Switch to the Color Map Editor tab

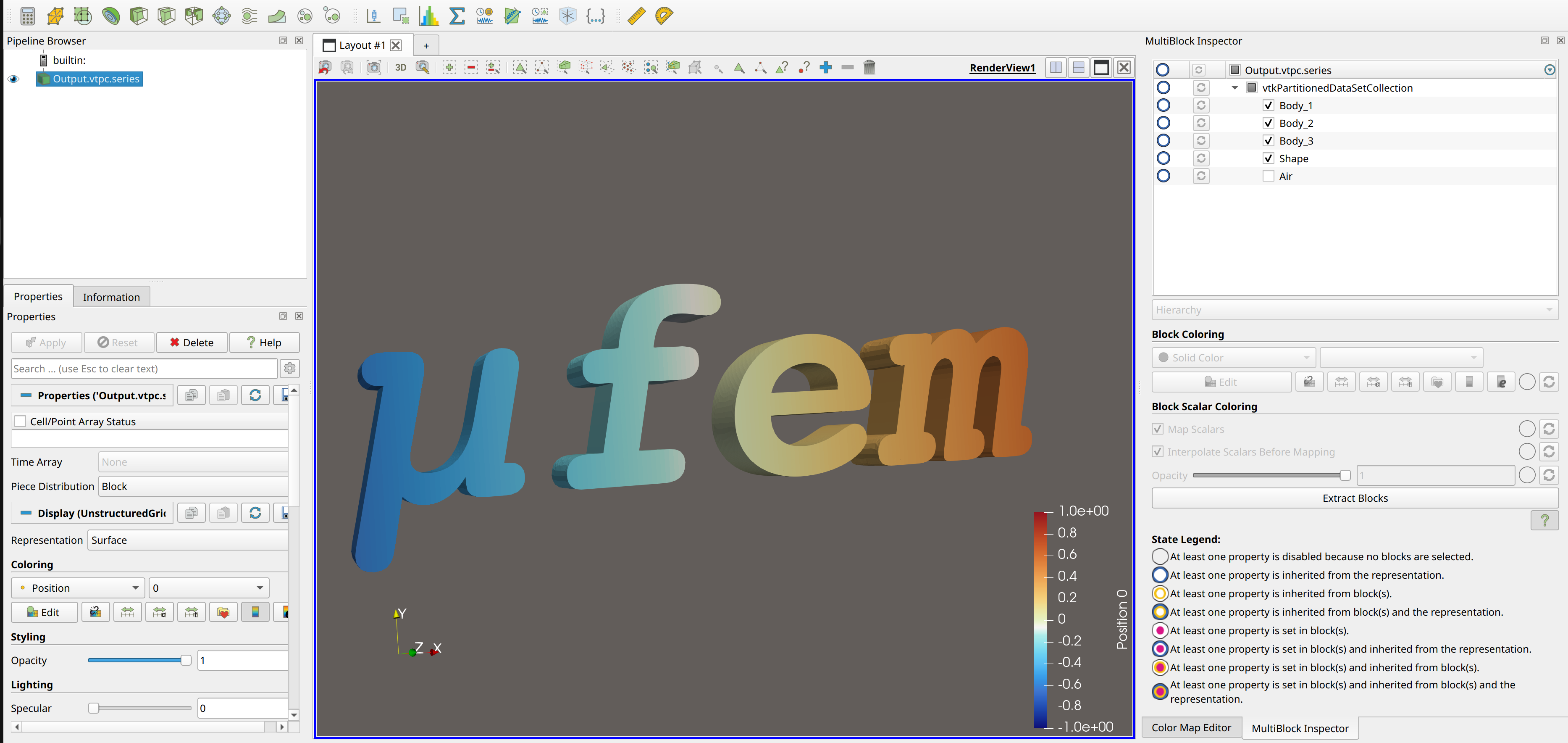coord(1191,728)
